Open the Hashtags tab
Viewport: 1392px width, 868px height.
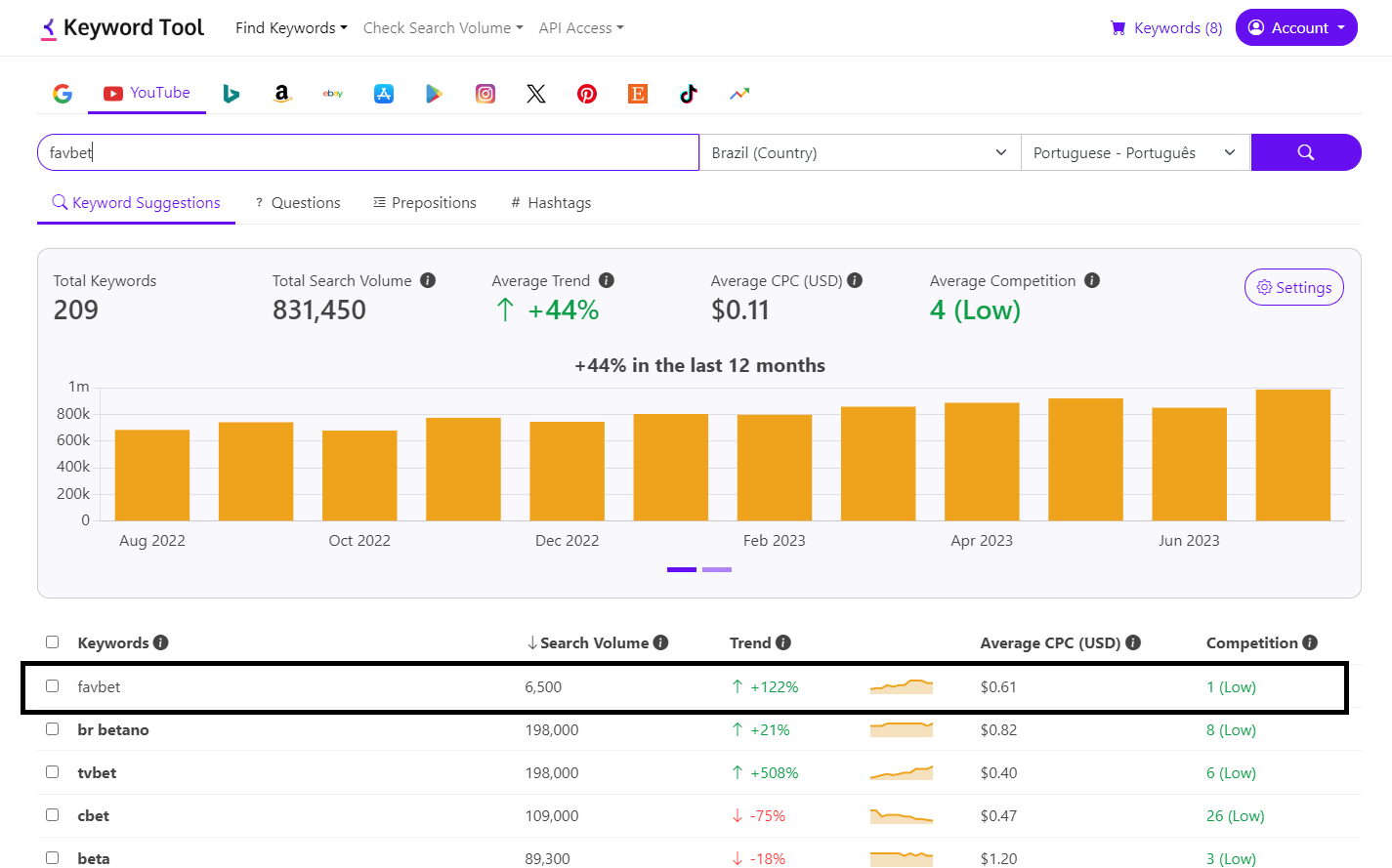[551, 203]
